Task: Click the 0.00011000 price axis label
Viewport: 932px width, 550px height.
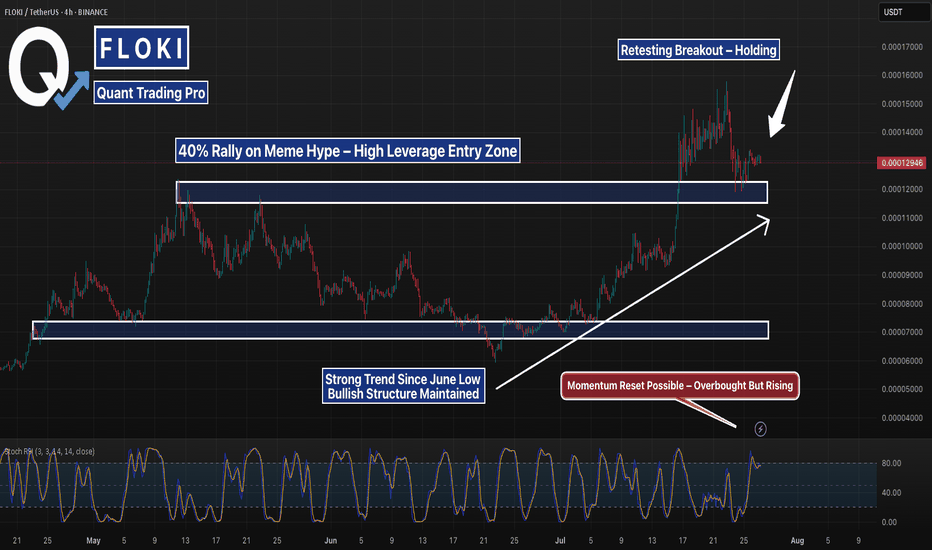Action: click(x=902, y=218)
